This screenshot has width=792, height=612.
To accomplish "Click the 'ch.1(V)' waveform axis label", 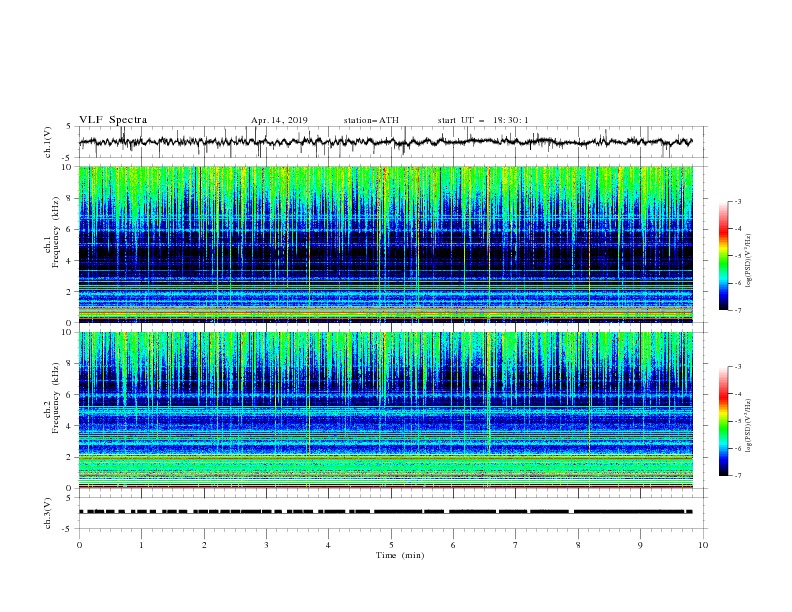I will pyautogui.click(x=48, y=142).
